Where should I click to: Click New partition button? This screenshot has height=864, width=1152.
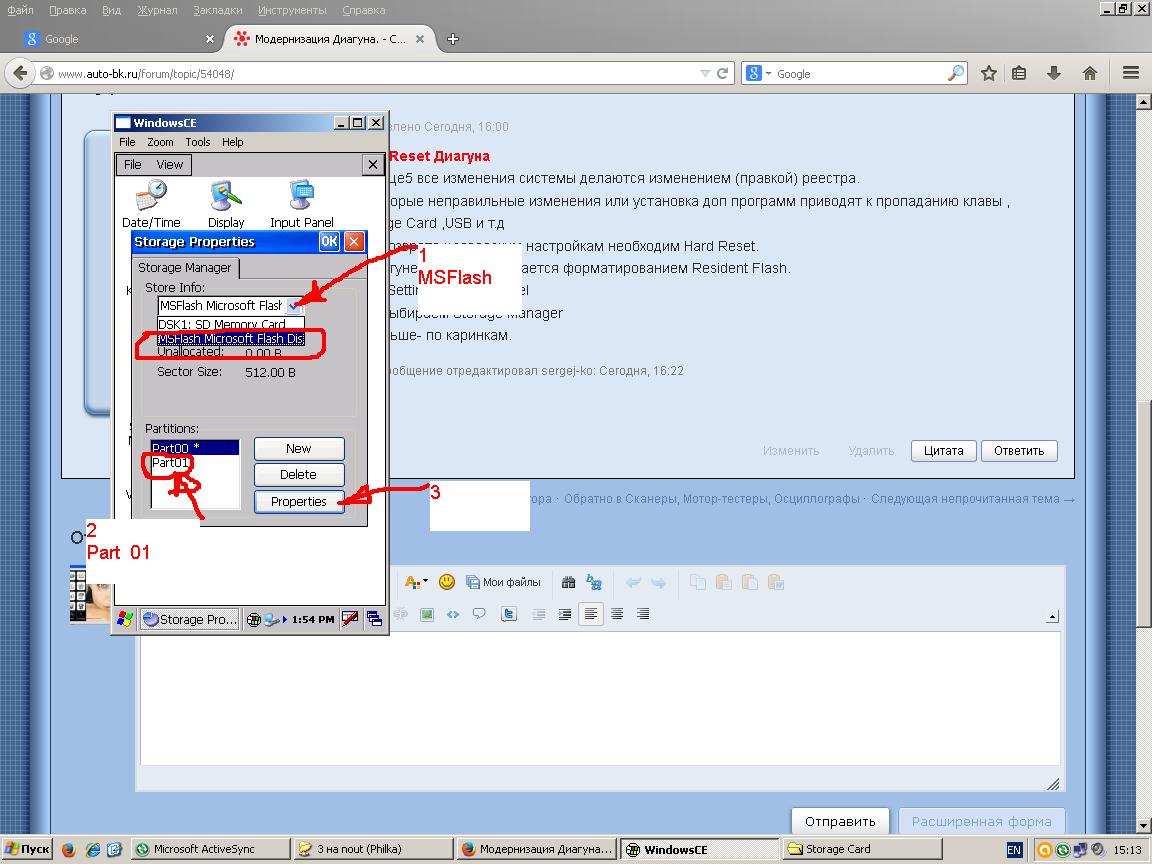pos(299,448)
